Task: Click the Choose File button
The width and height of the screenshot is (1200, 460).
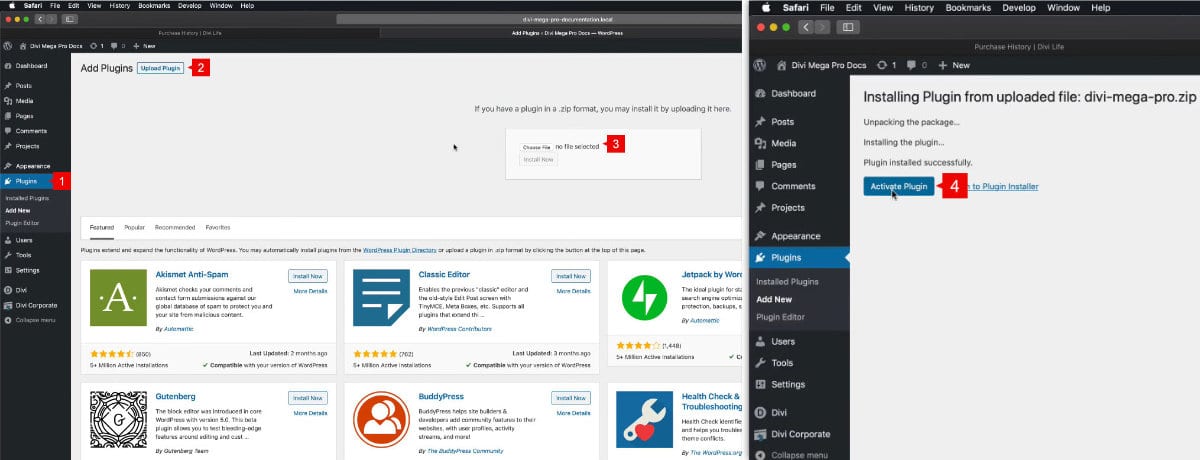Action: coord(537,147)
